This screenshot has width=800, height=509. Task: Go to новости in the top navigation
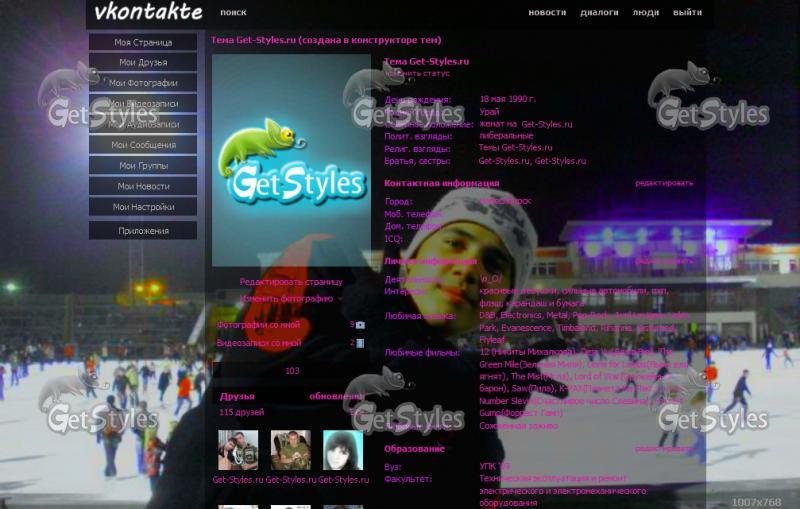547,12
